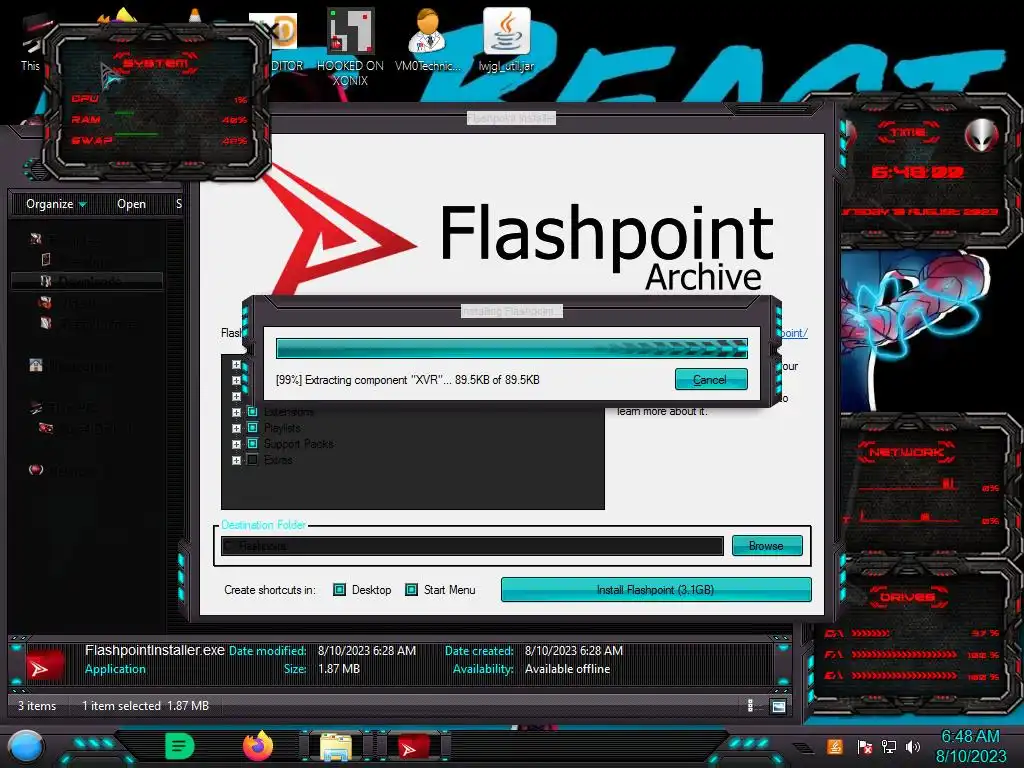Image resolution: width=1024 pixels, height=768 pixels.
Task: Toggle the Extensions component checkbox
Action: 252,412
